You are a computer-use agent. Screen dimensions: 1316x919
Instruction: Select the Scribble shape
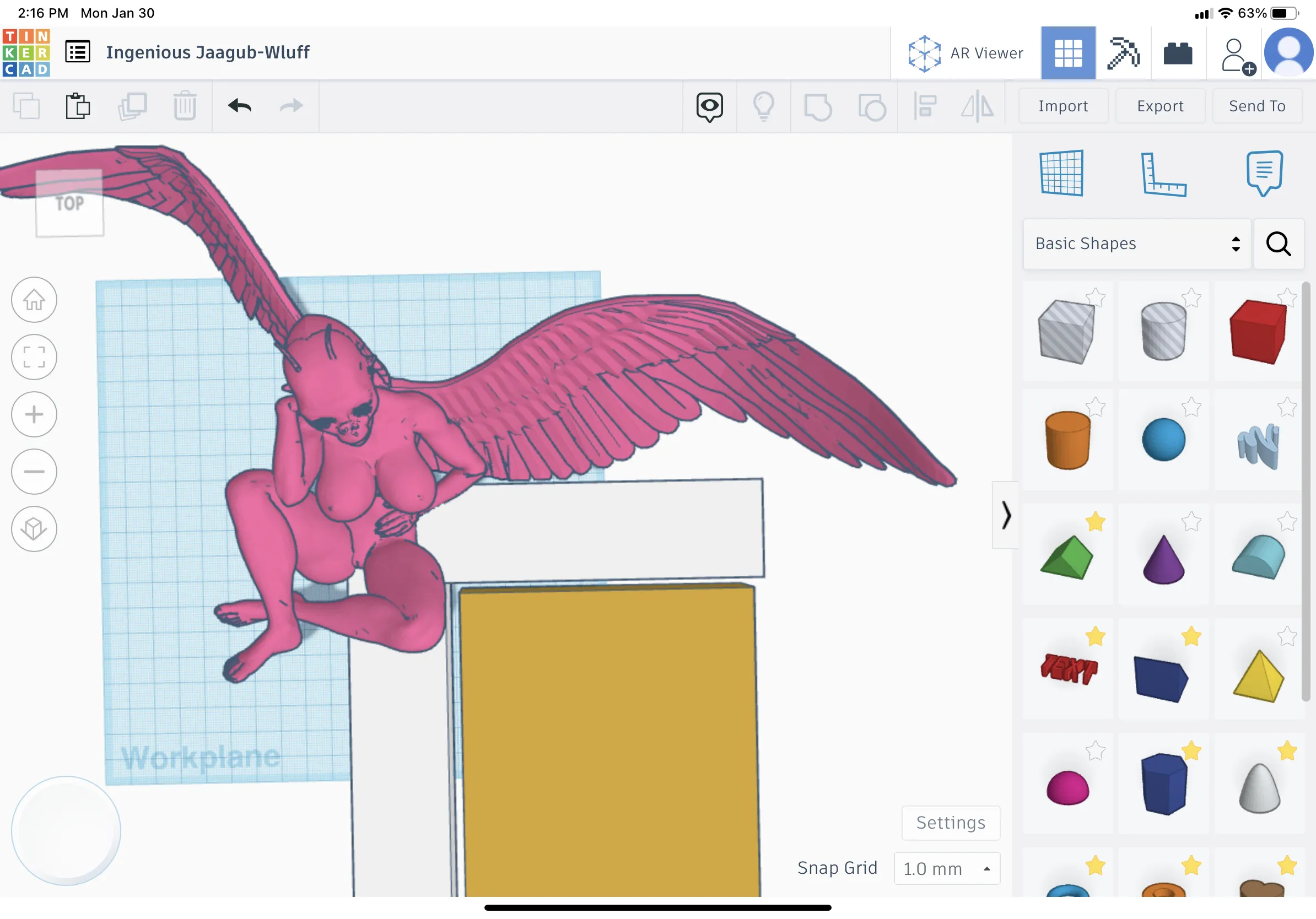[x=1258, y=446]
